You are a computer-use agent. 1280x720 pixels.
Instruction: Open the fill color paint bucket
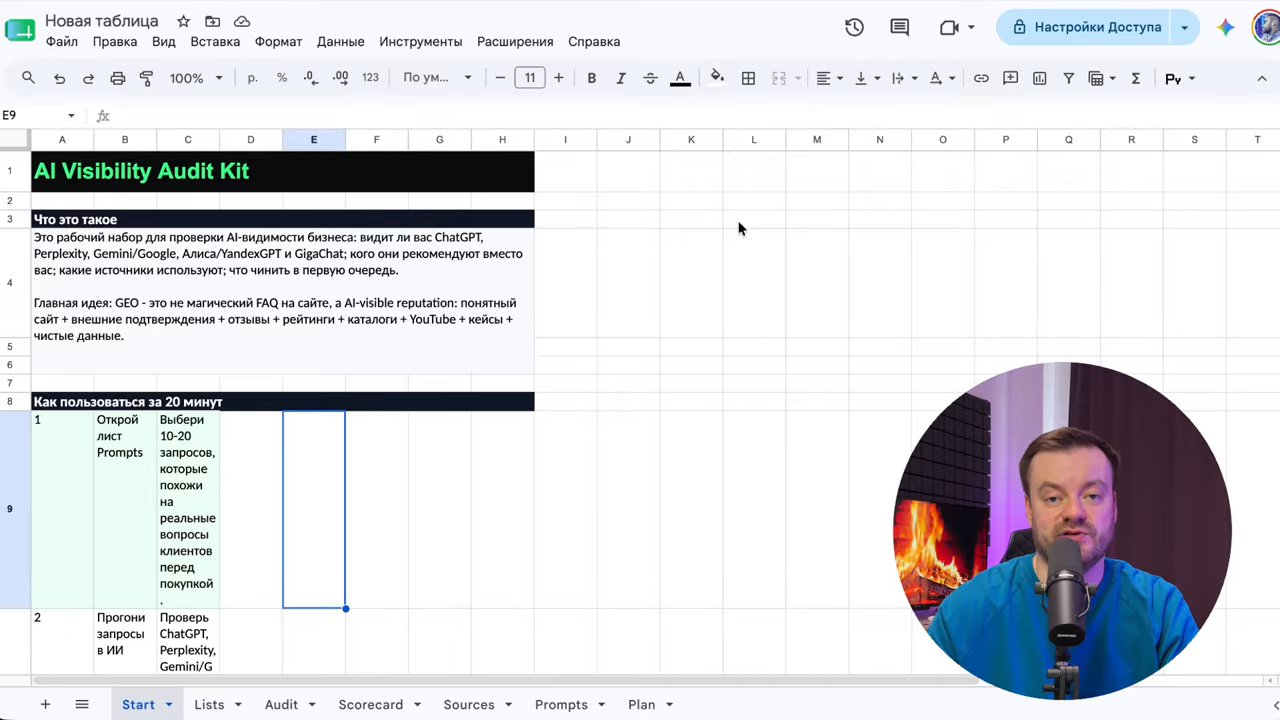717,78
